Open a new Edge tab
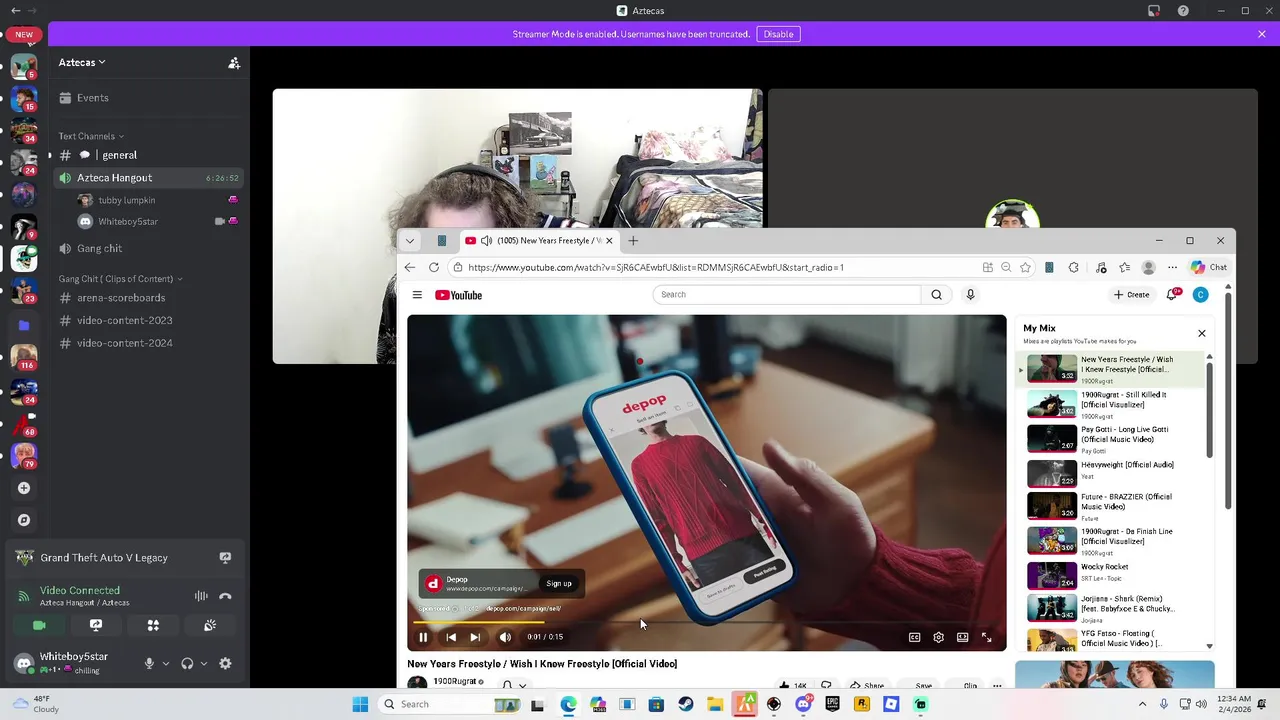The width and height of the screenshot is (1280, 720). (x=633, y=241)
